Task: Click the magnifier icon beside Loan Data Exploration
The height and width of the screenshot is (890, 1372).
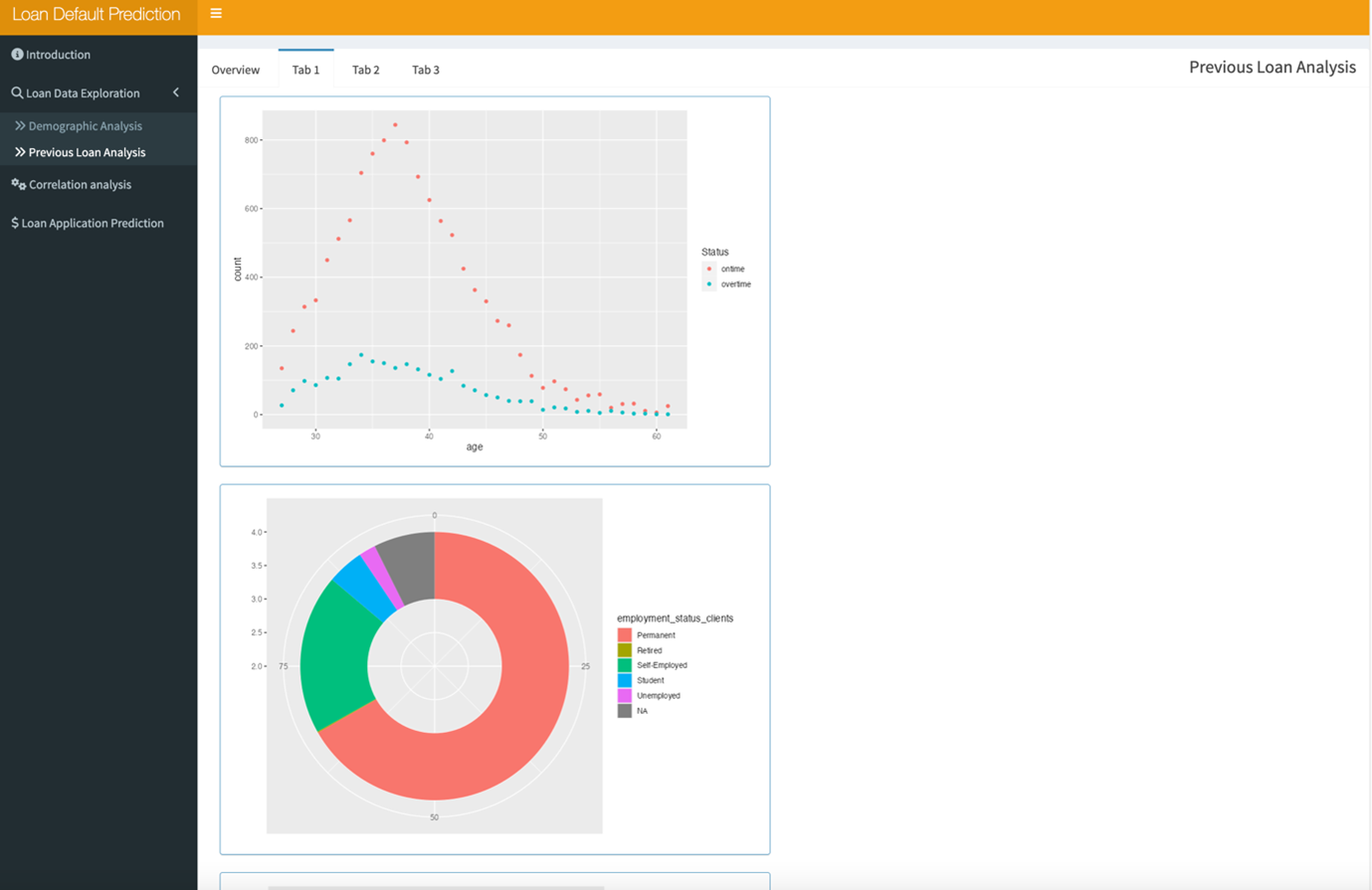Action: pyautogui.click(x=17, y=93)
